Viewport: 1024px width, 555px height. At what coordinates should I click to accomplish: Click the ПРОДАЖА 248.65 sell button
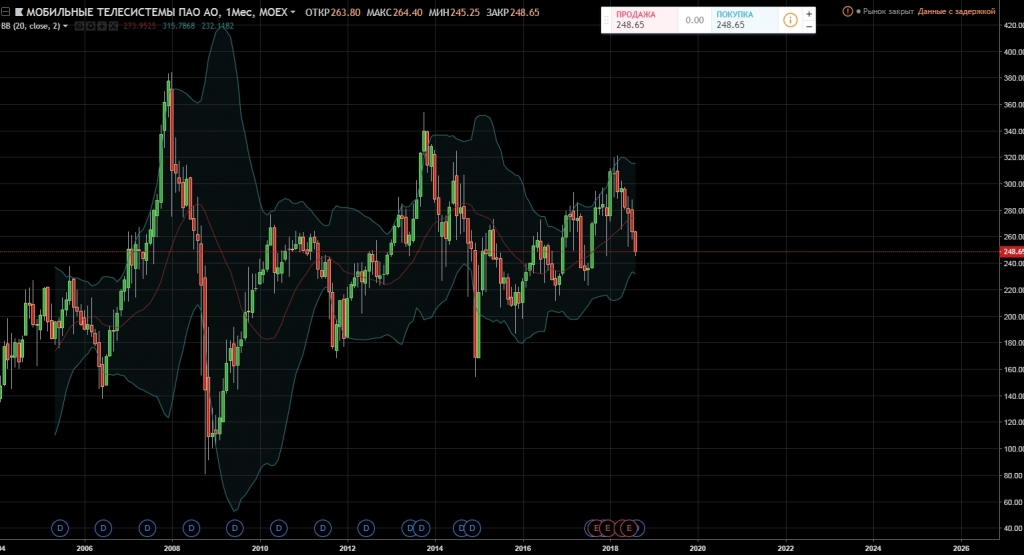[645, 20]
